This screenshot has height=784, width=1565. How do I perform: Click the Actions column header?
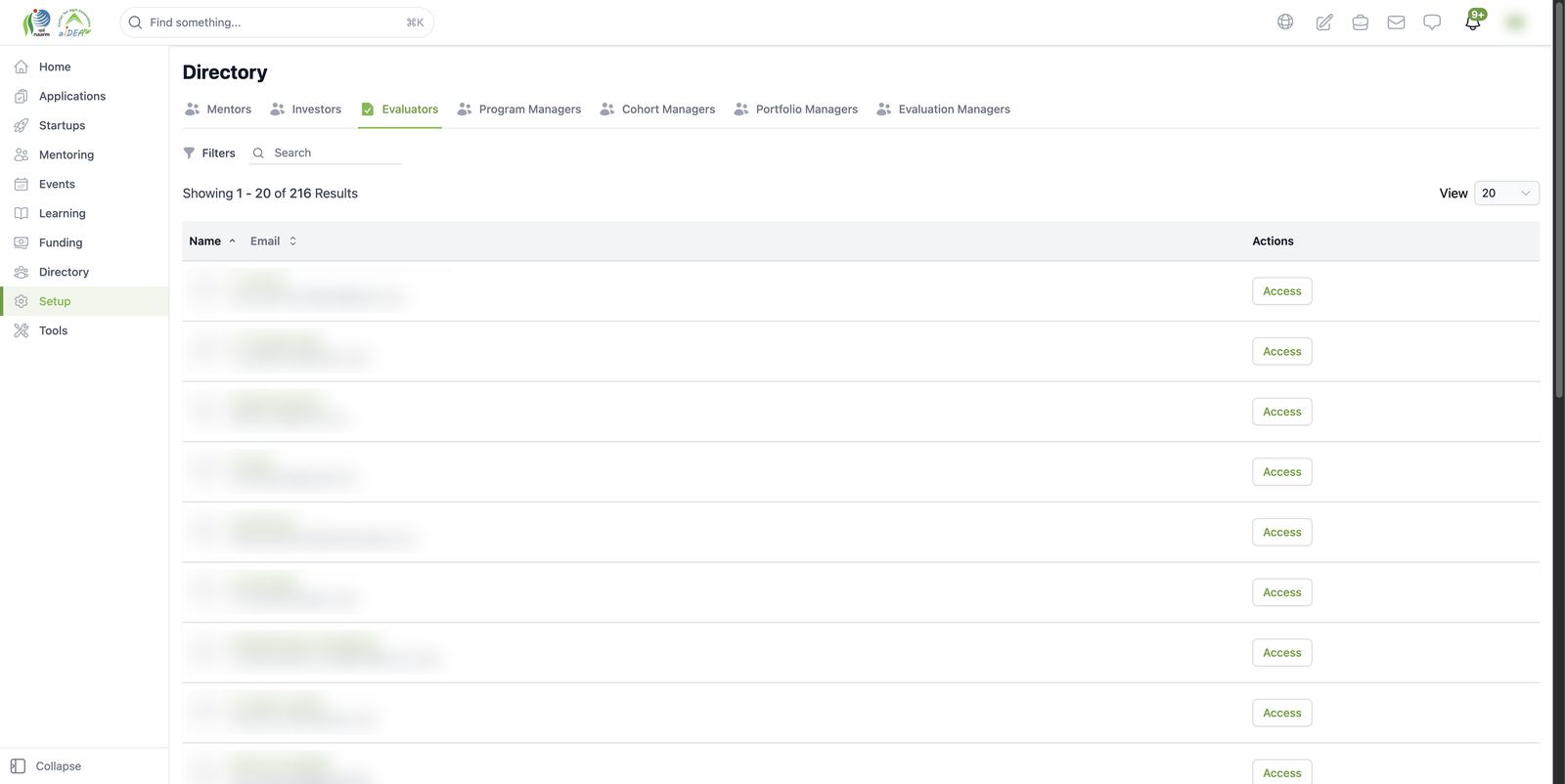tap(1273, 241)
